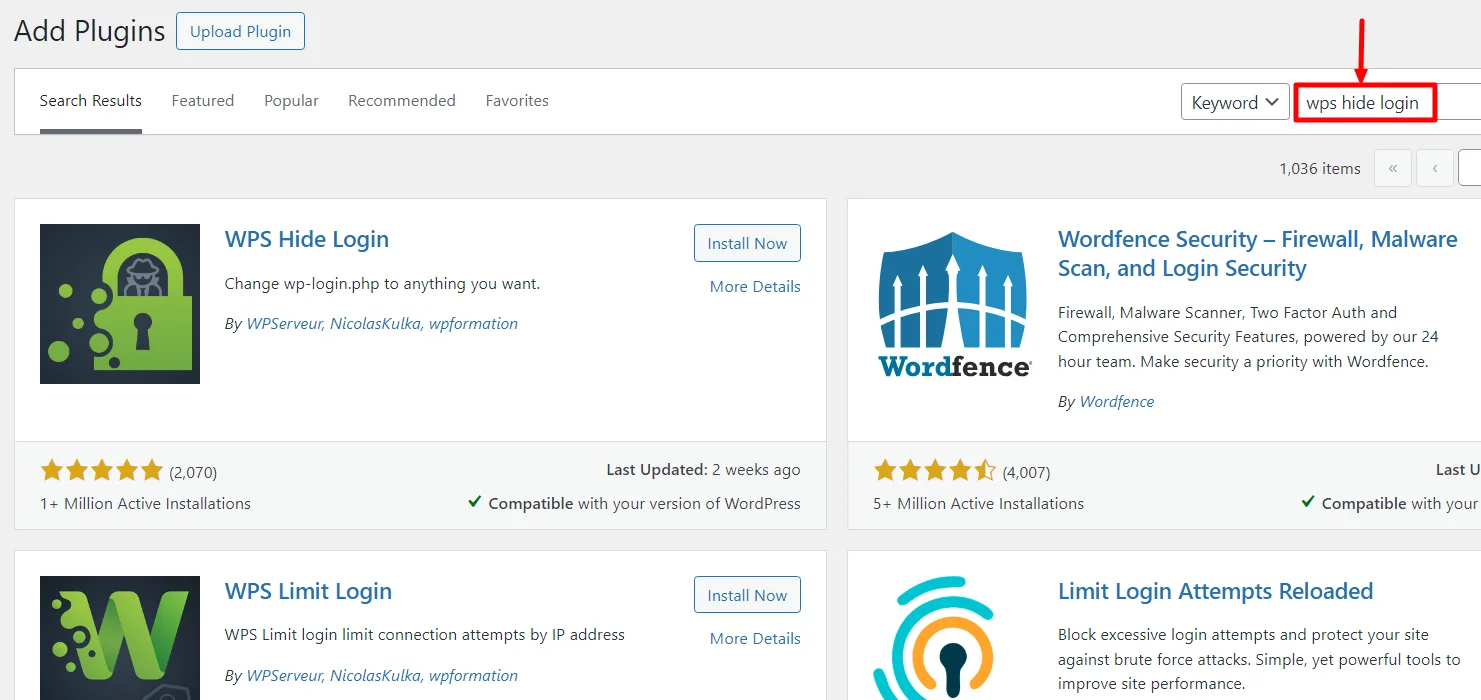
Task: Click the Last Updated: 2 weeks ago text
Action: (x=703, y=469)
